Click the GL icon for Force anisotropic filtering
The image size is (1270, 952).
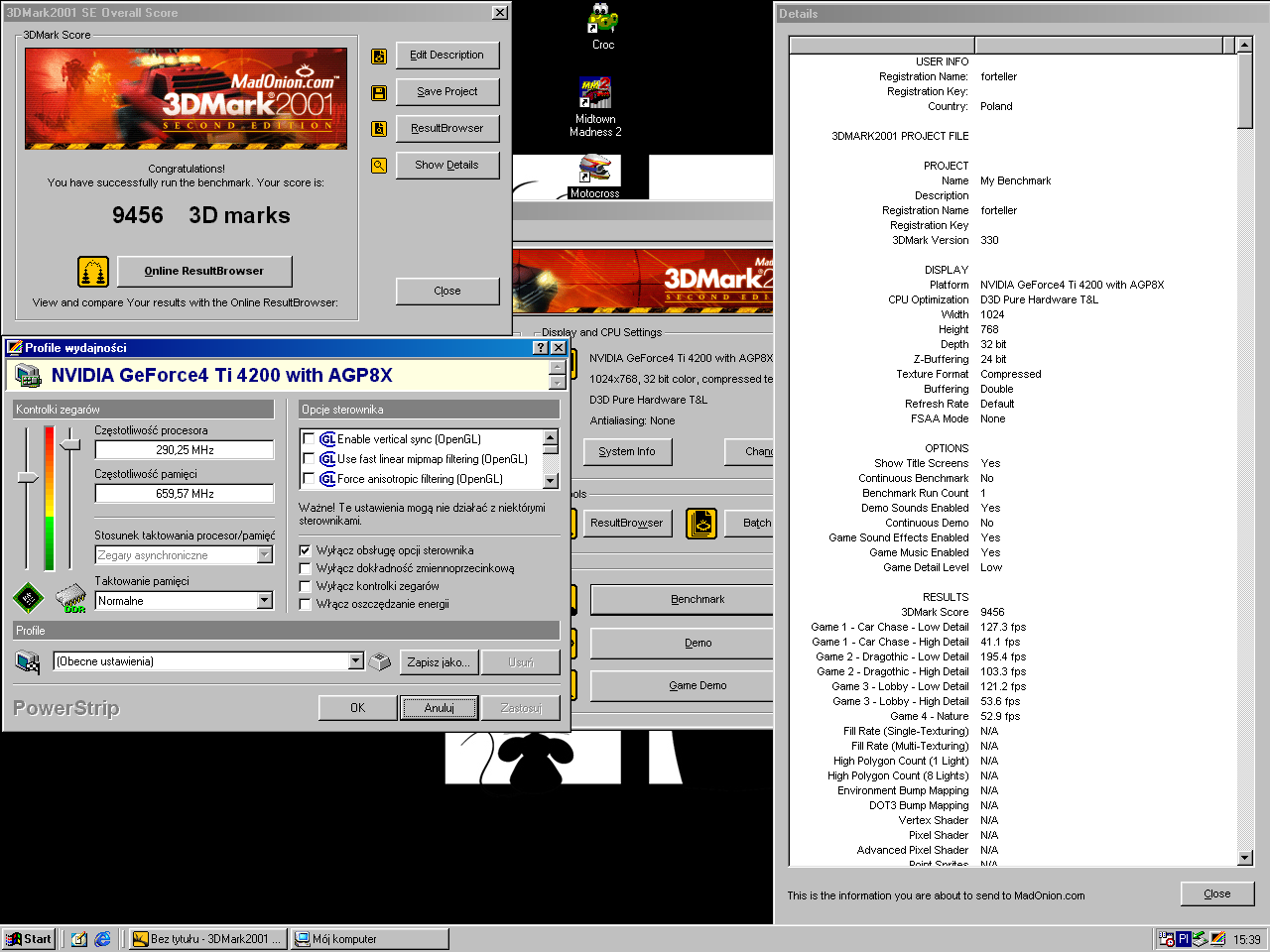[x=327, y=479]
